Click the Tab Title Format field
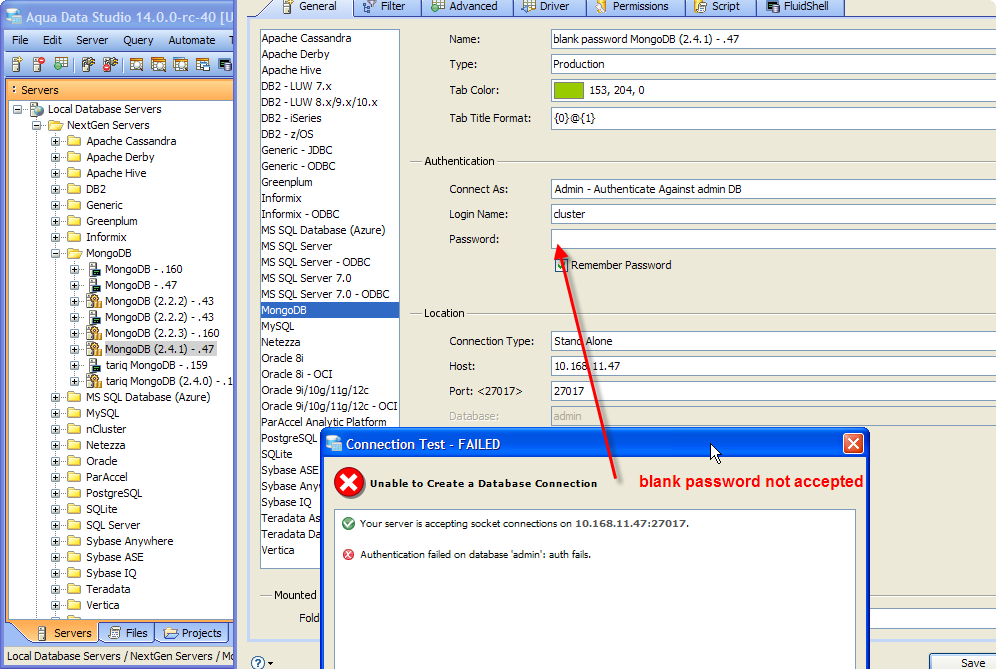 [x=773, y=118]
